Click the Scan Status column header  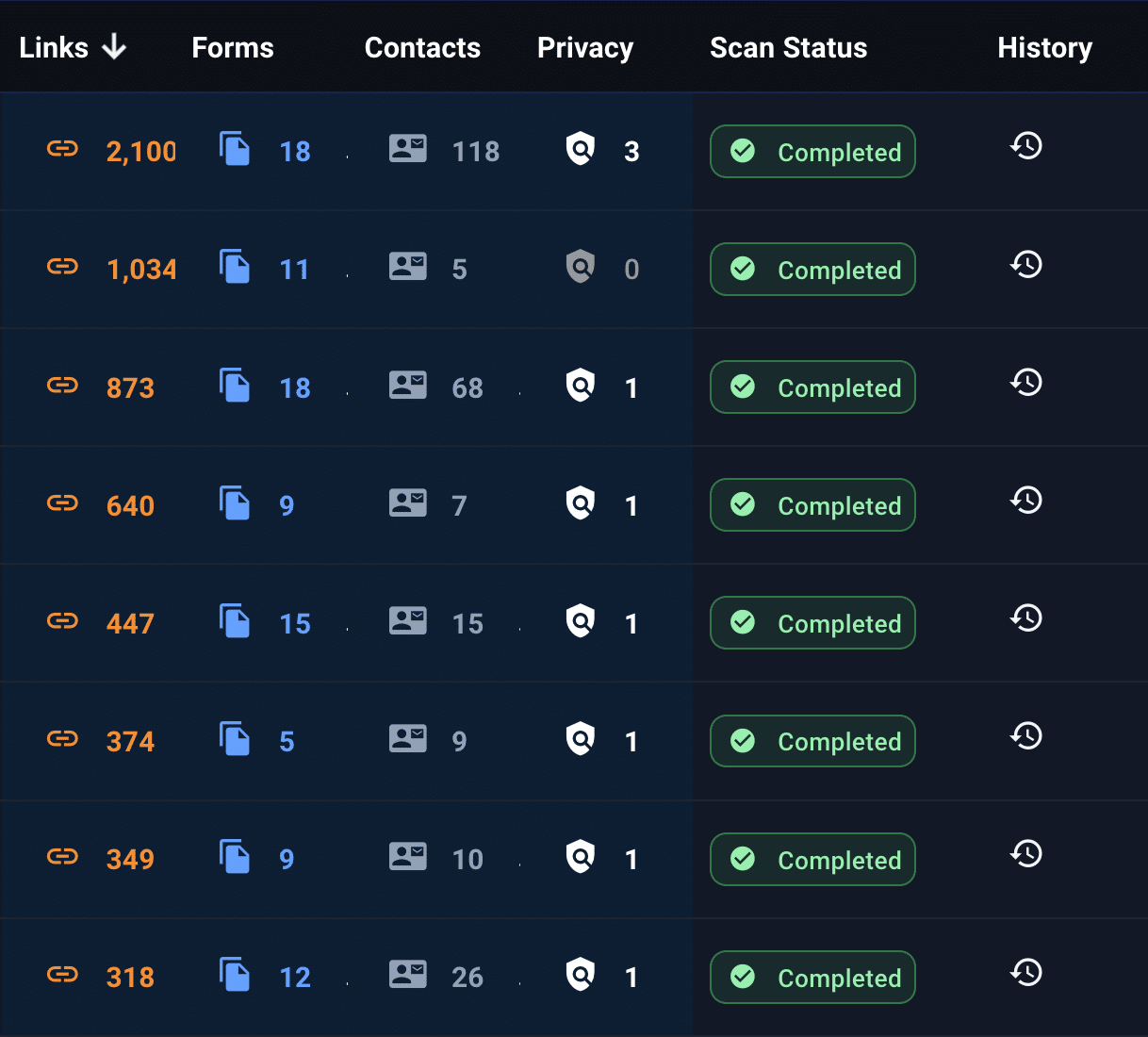pyautogui.click(x=789, y=48)
